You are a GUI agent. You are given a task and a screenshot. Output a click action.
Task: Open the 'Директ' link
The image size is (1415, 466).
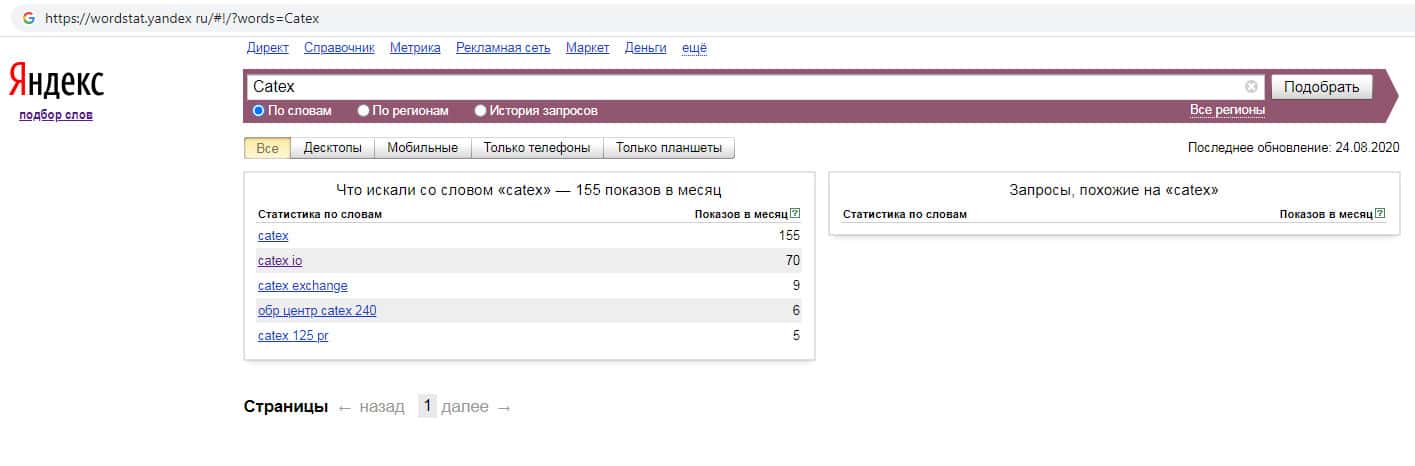(x=267, y=48)
